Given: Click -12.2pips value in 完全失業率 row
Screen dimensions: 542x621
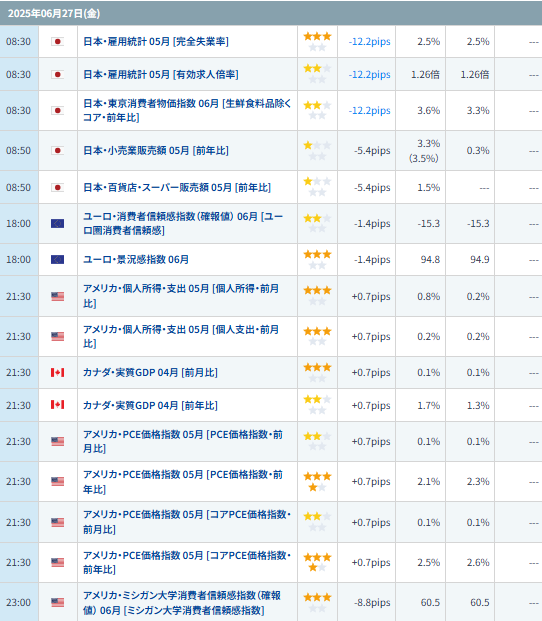Looking at the screenshot, I should coord(369,42).
